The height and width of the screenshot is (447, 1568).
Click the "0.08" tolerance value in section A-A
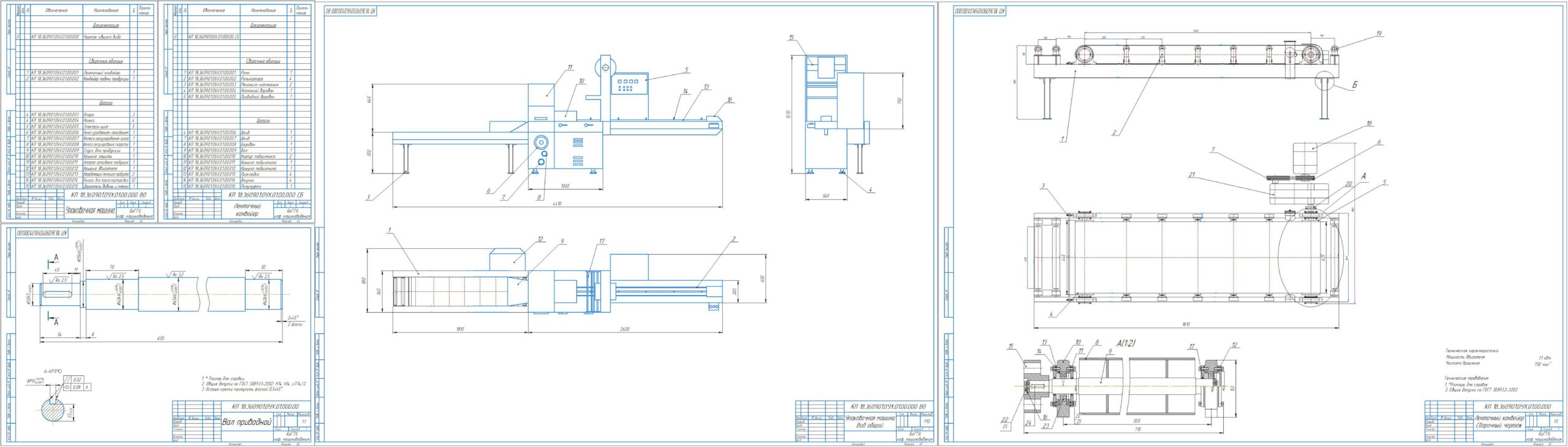pyautogui.click(x=77, y=387)
